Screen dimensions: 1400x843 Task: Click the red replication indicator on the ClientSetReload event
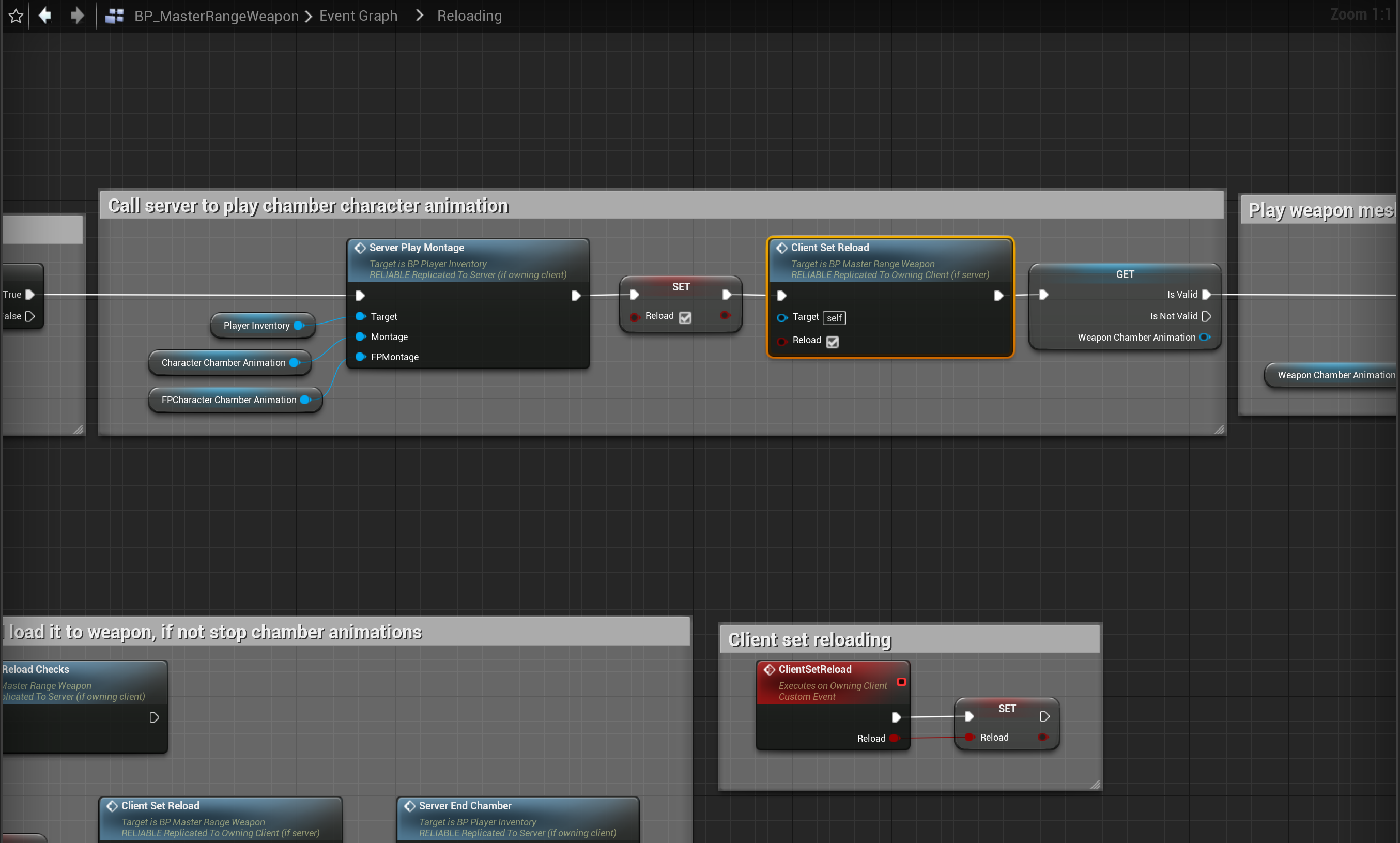[x=901, y=682]
